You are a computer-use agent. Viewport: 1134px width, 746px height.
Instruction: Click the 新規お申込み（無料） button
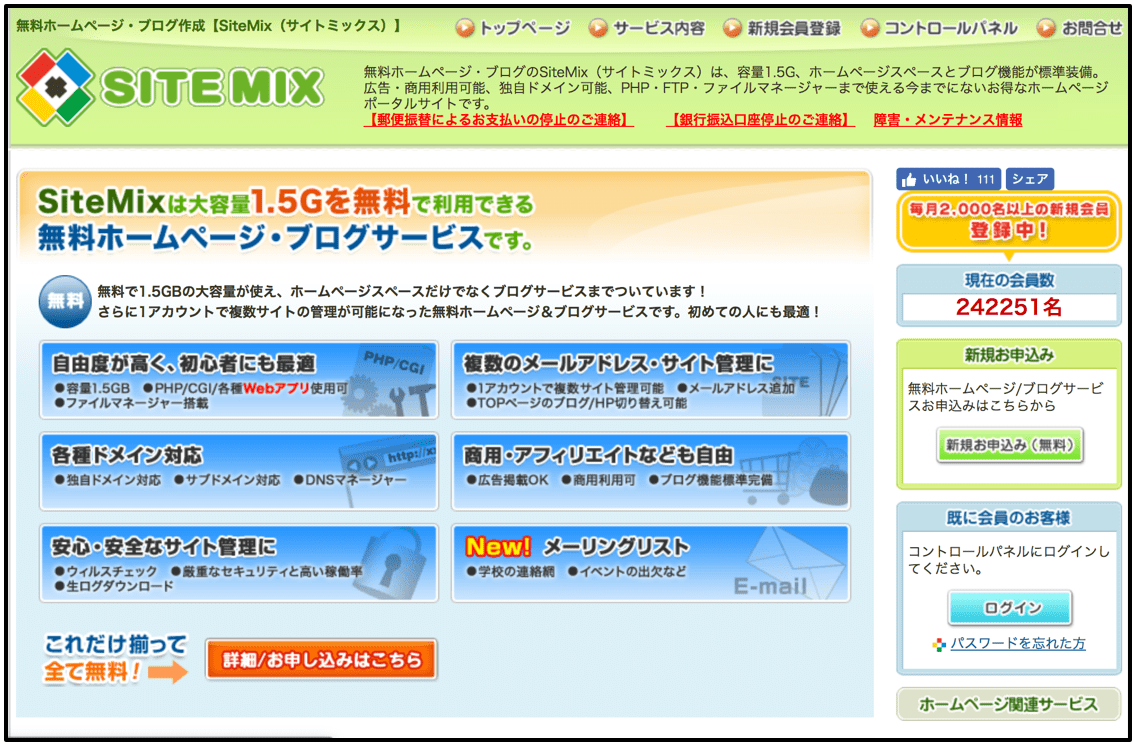click(x=1010, y=445)
